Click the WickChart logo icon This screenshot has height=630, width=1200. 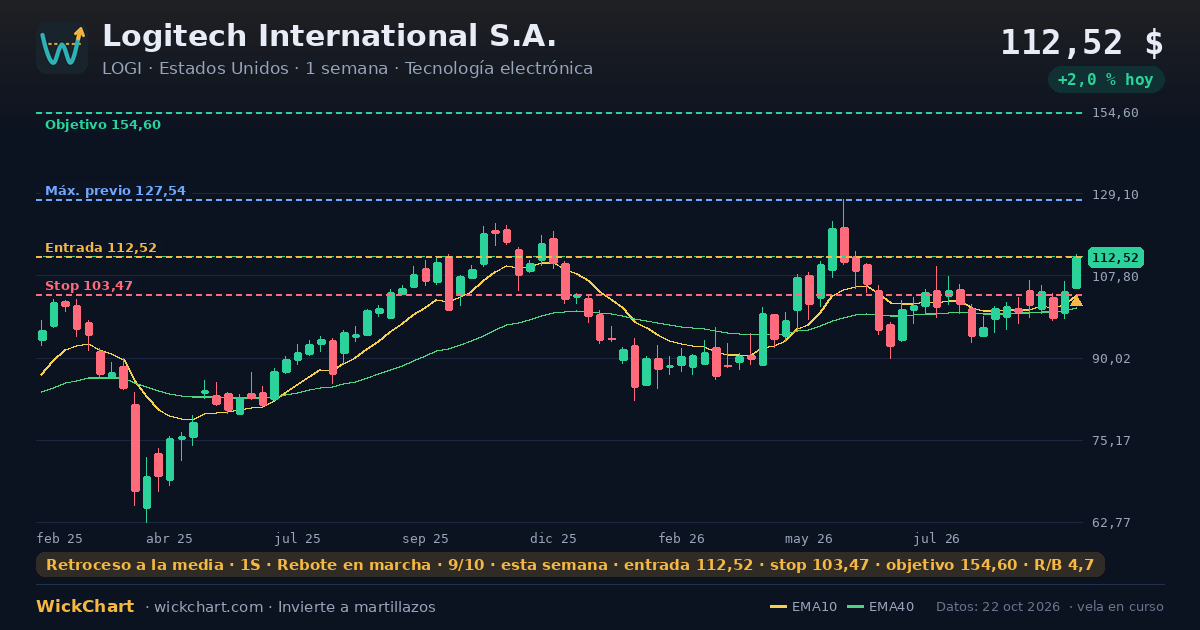coord(62,48)
